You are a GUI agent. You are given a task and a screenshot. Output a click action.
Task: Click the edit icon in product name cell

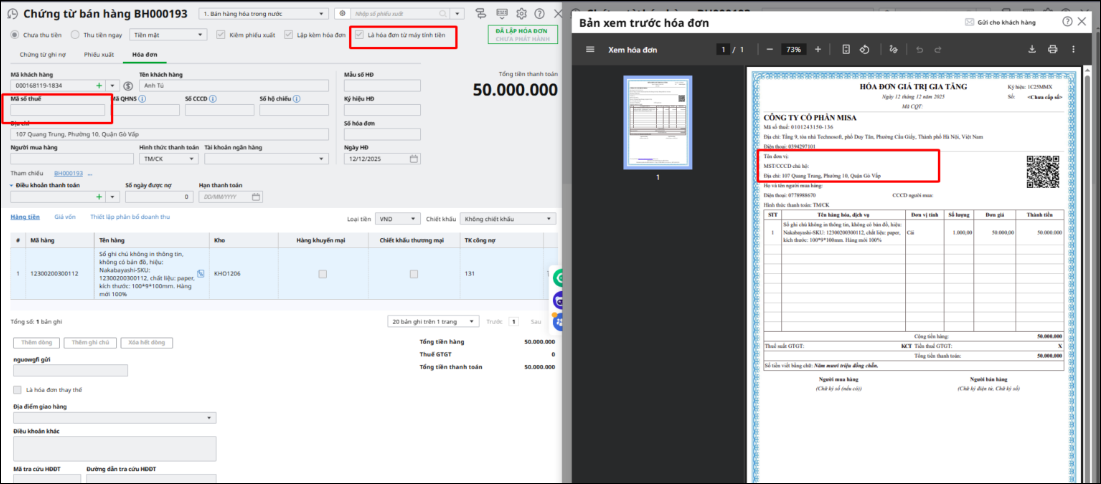(201, 273)
